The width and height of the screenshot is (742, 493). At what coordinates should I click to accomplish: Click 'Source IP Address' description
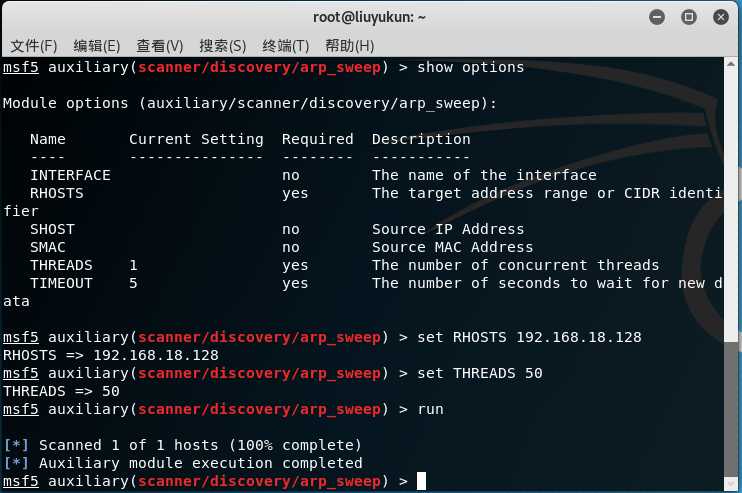click(448, 229)
